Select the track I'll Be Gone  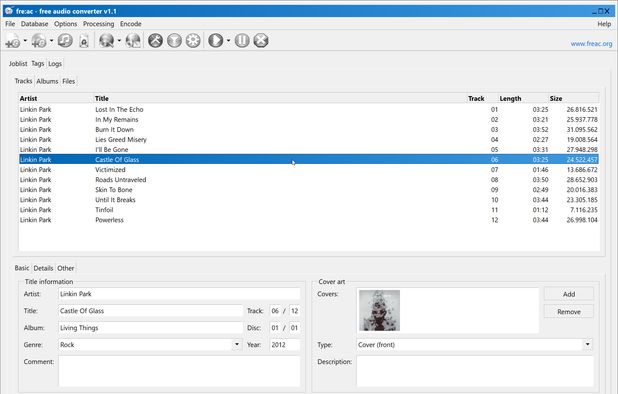tap(309, 150)
